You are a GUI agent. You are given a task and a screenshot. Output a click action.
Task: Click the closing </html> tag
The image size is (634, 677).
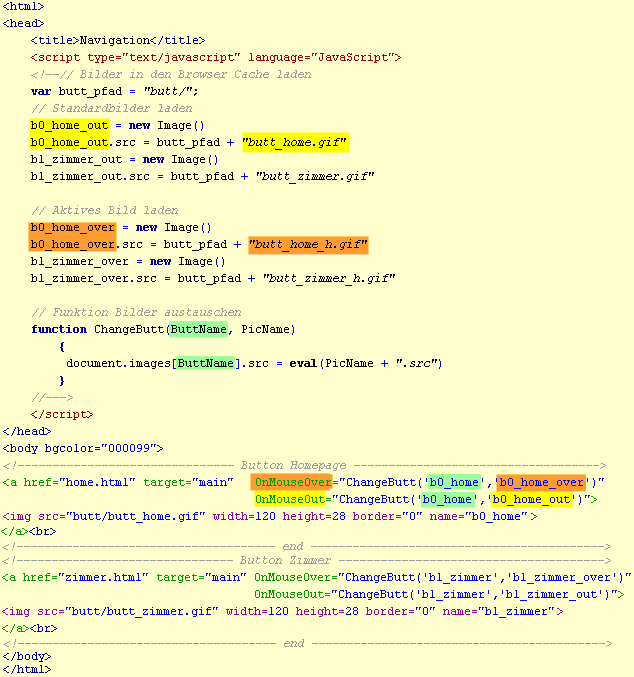click(x=27, y=670)
